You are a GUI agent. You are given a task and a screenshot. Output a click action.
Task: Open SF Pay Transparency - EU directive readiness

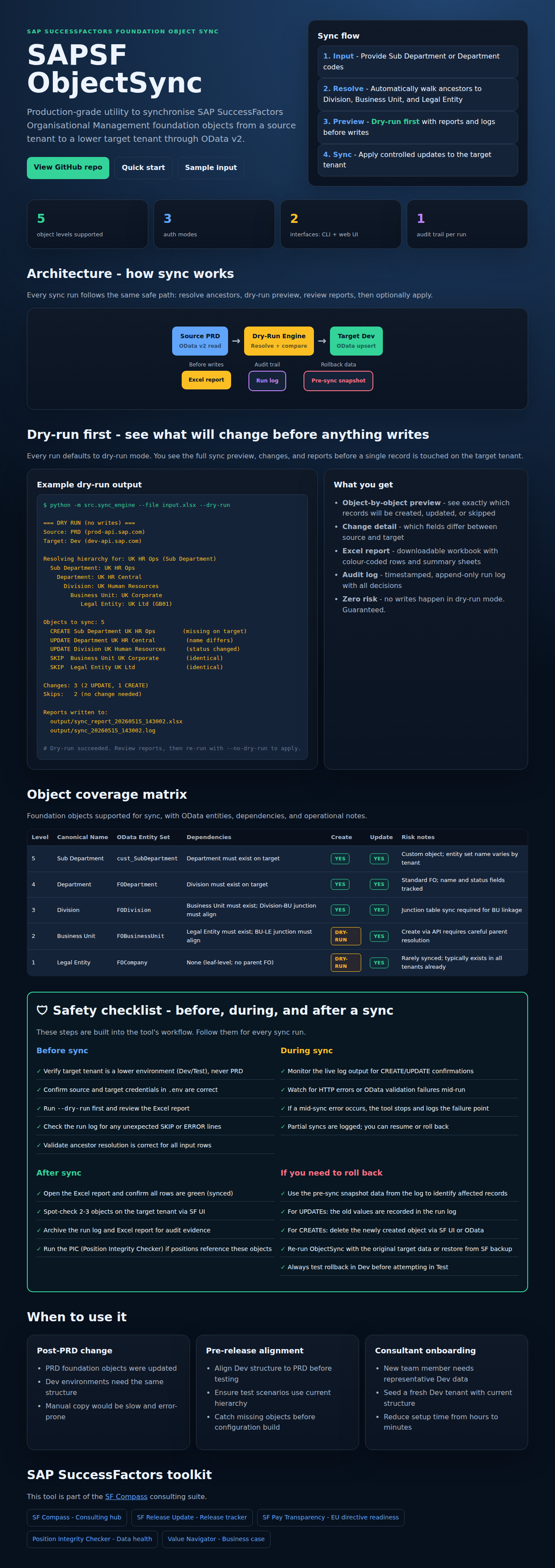pyautogui.click(x=330, y=1517)
